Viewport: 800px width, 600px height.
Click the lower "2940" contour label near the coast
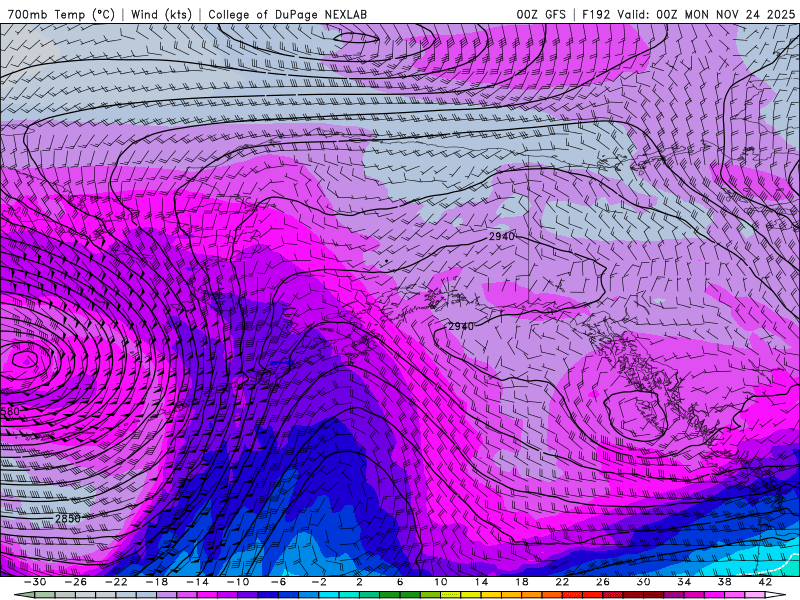(x=461, y=326)
